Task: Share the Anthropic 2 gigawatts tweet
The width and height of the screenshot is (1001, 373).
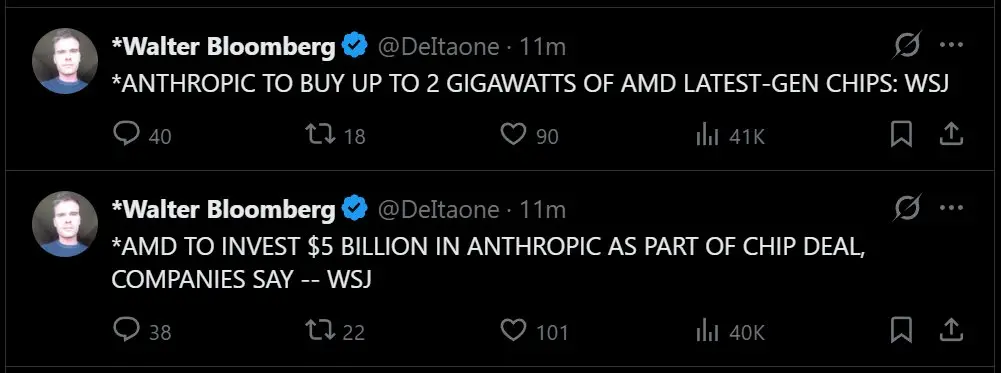Action: (x=951, y=134)
